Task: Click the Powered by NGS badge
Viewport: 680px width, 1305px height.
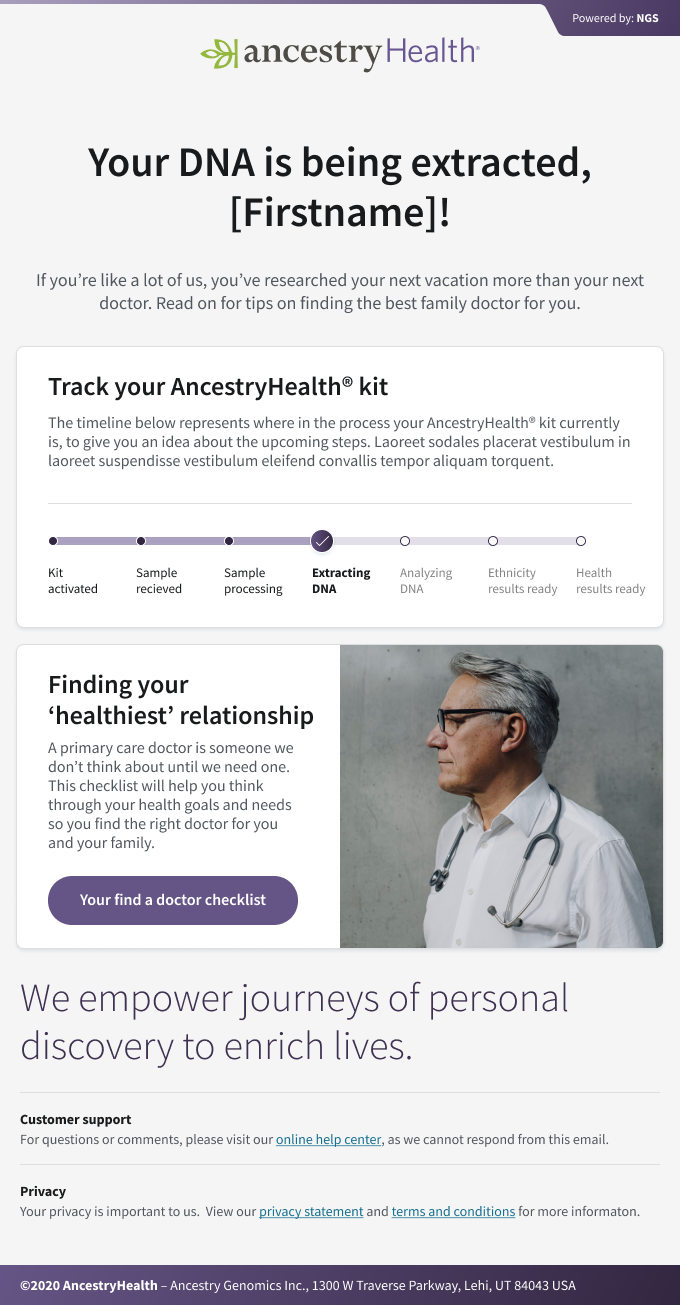Action: click(x=614, y=18)
